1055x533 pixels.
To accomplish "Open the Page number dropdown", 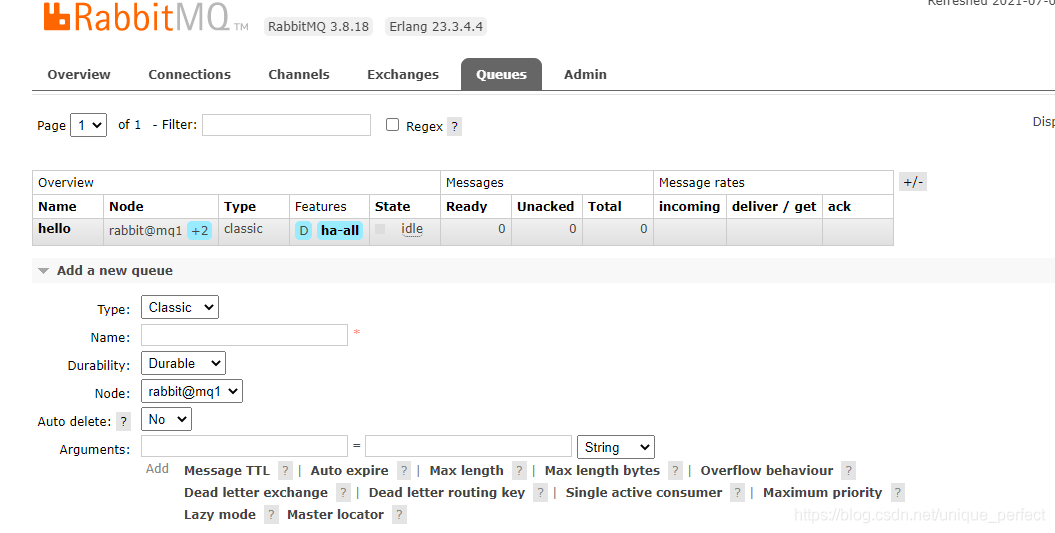I will (88, 125).
